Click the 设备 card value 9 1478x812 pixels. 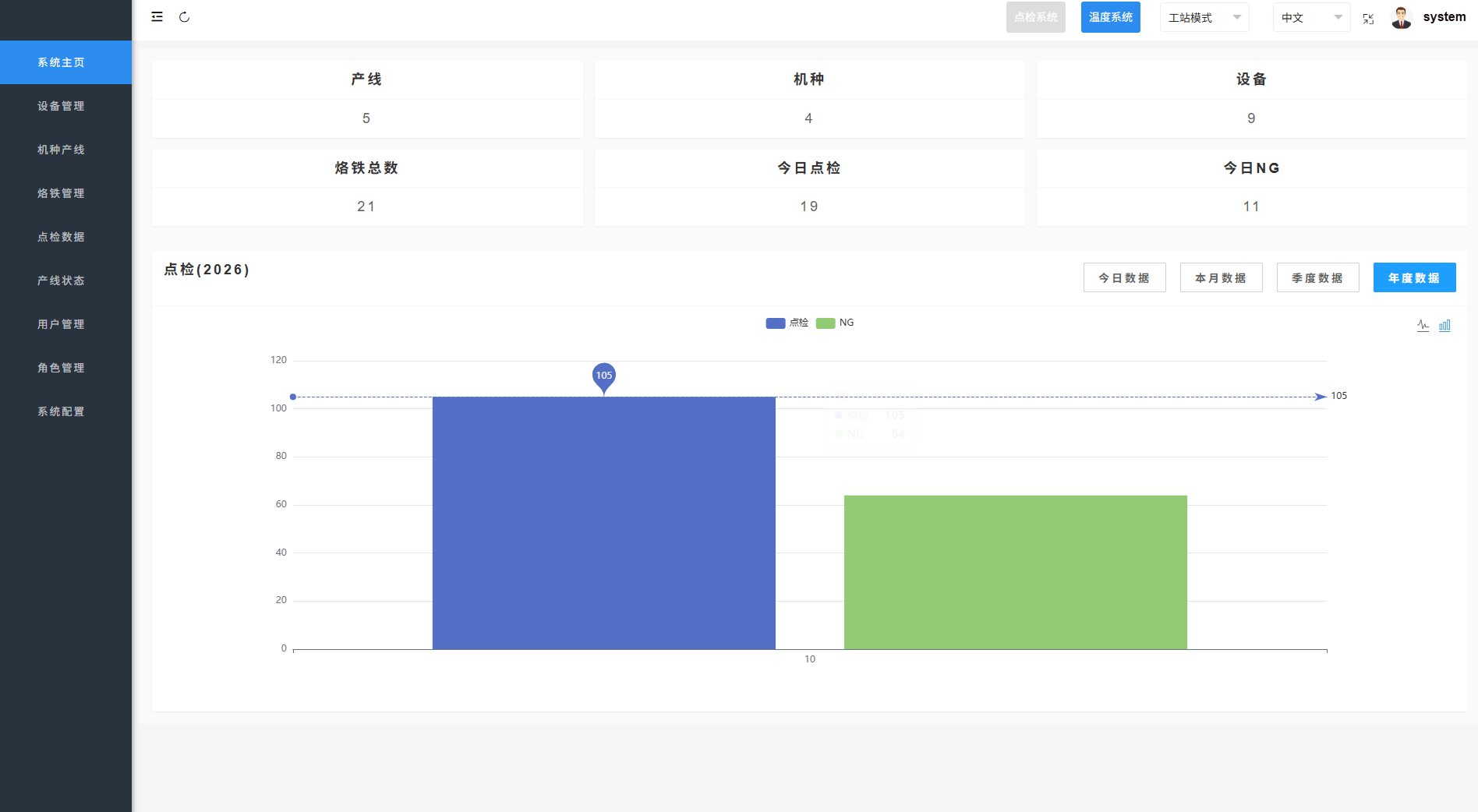(1251, 118)
